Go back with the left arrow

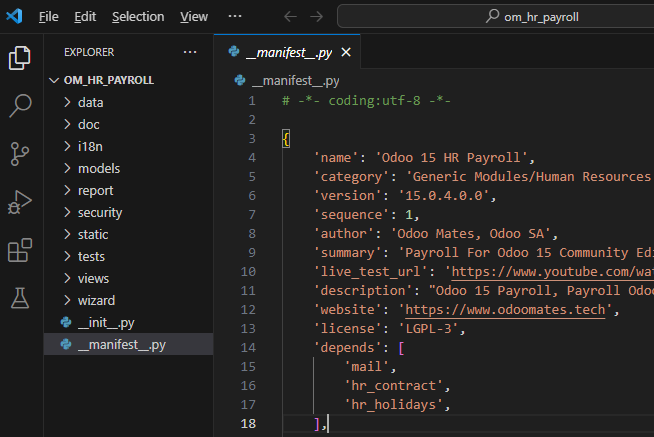(x=290, y=17)
